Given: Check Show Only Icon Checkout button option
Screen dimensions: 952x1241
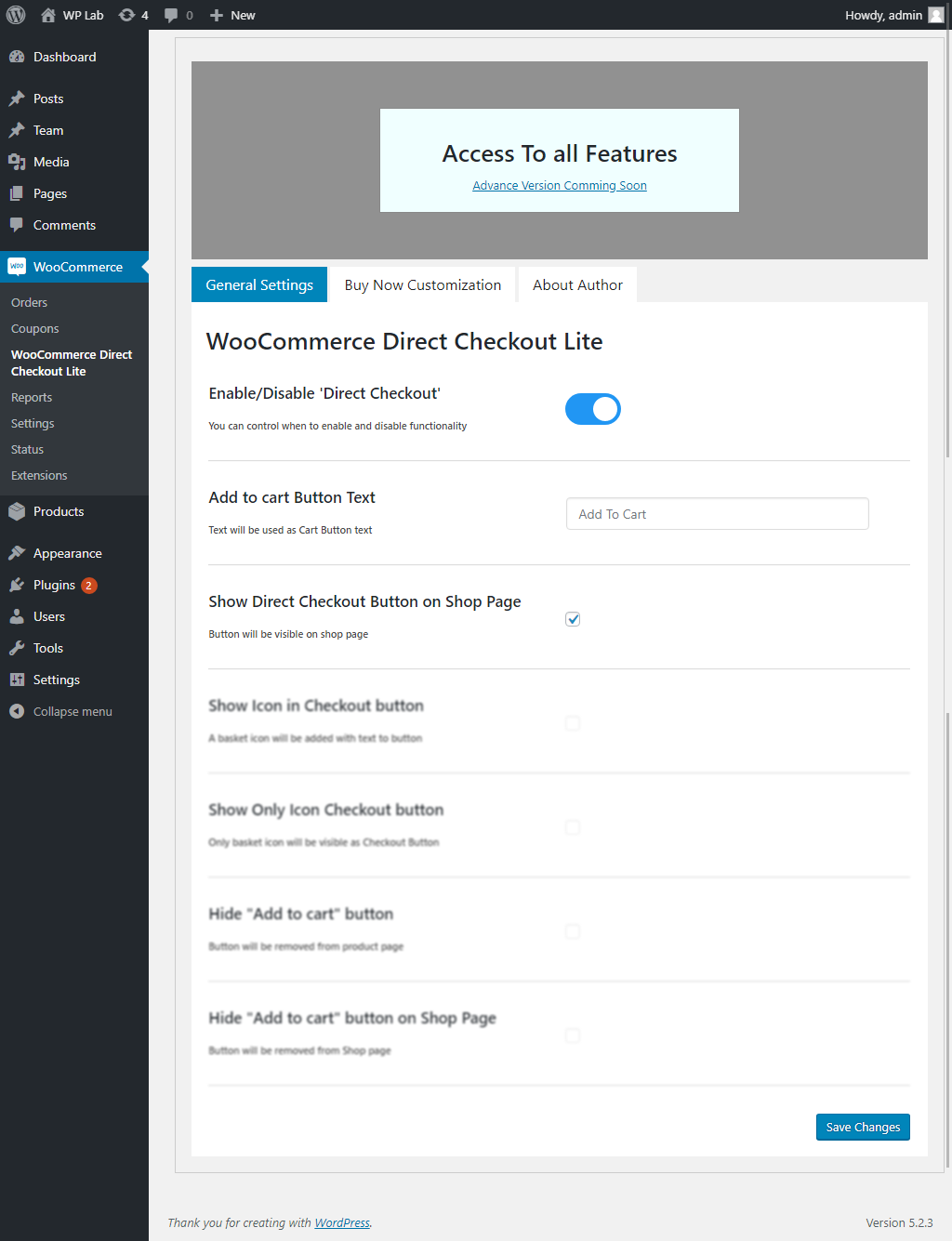Looking at the screenshot, I should 573,827.
